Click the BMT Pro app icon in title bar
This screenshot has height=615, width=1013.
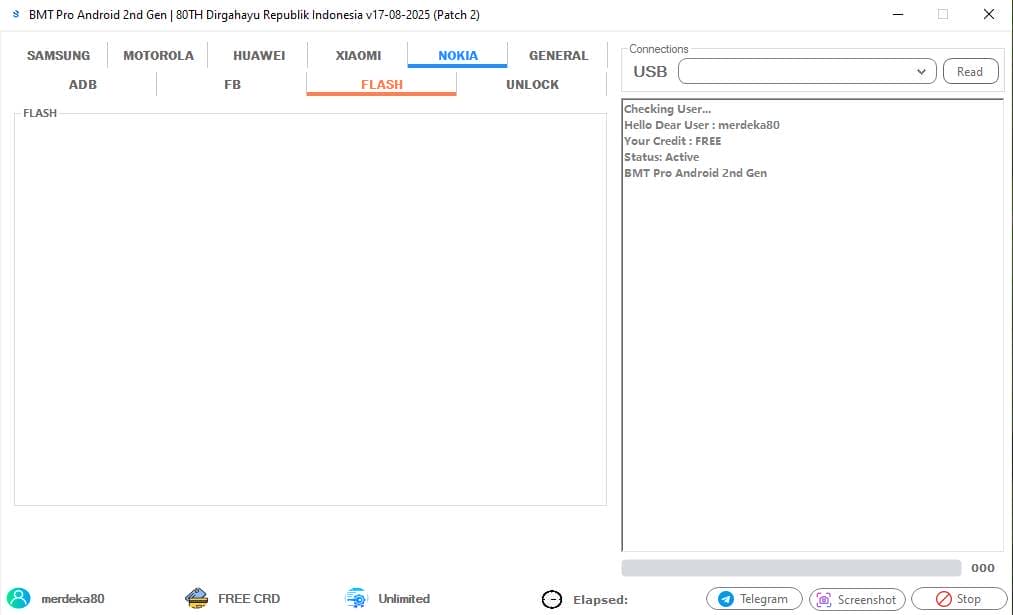pyautogui.click(x=16, y=15)
